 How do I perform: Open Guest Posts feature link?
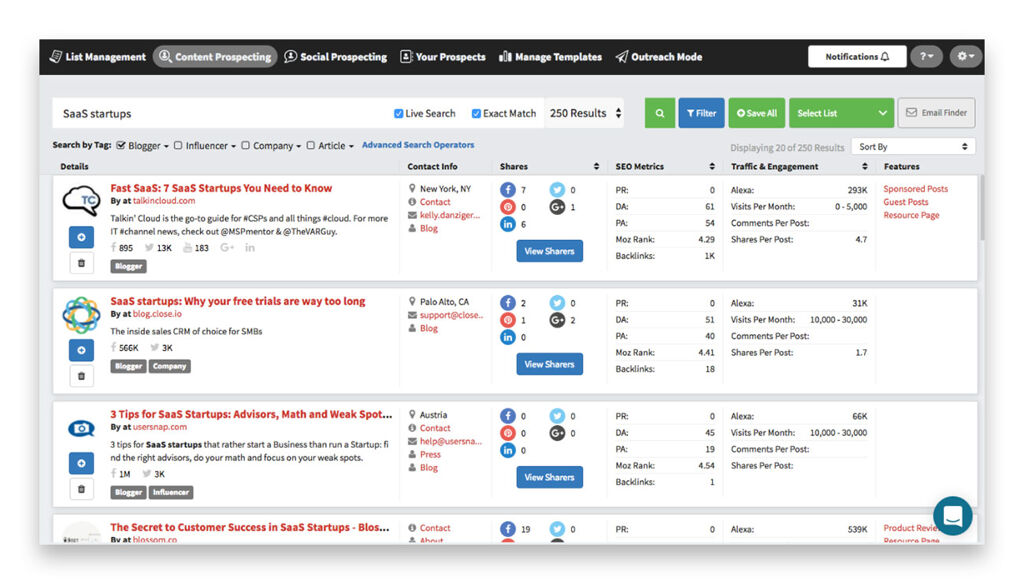(906, 202)
